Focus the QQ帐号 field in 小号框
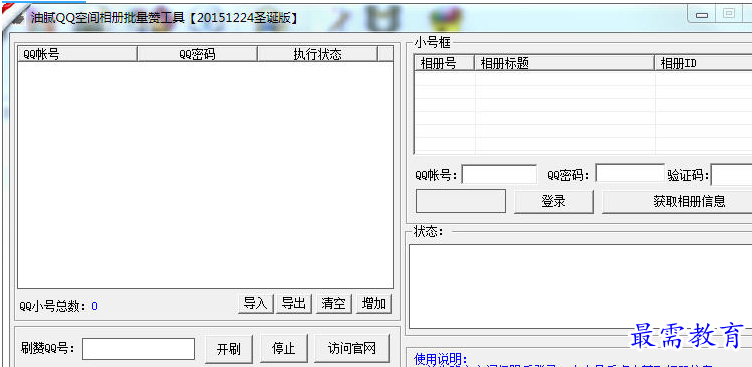Screen dimensions: 752x367 click(x=499, y=174)
